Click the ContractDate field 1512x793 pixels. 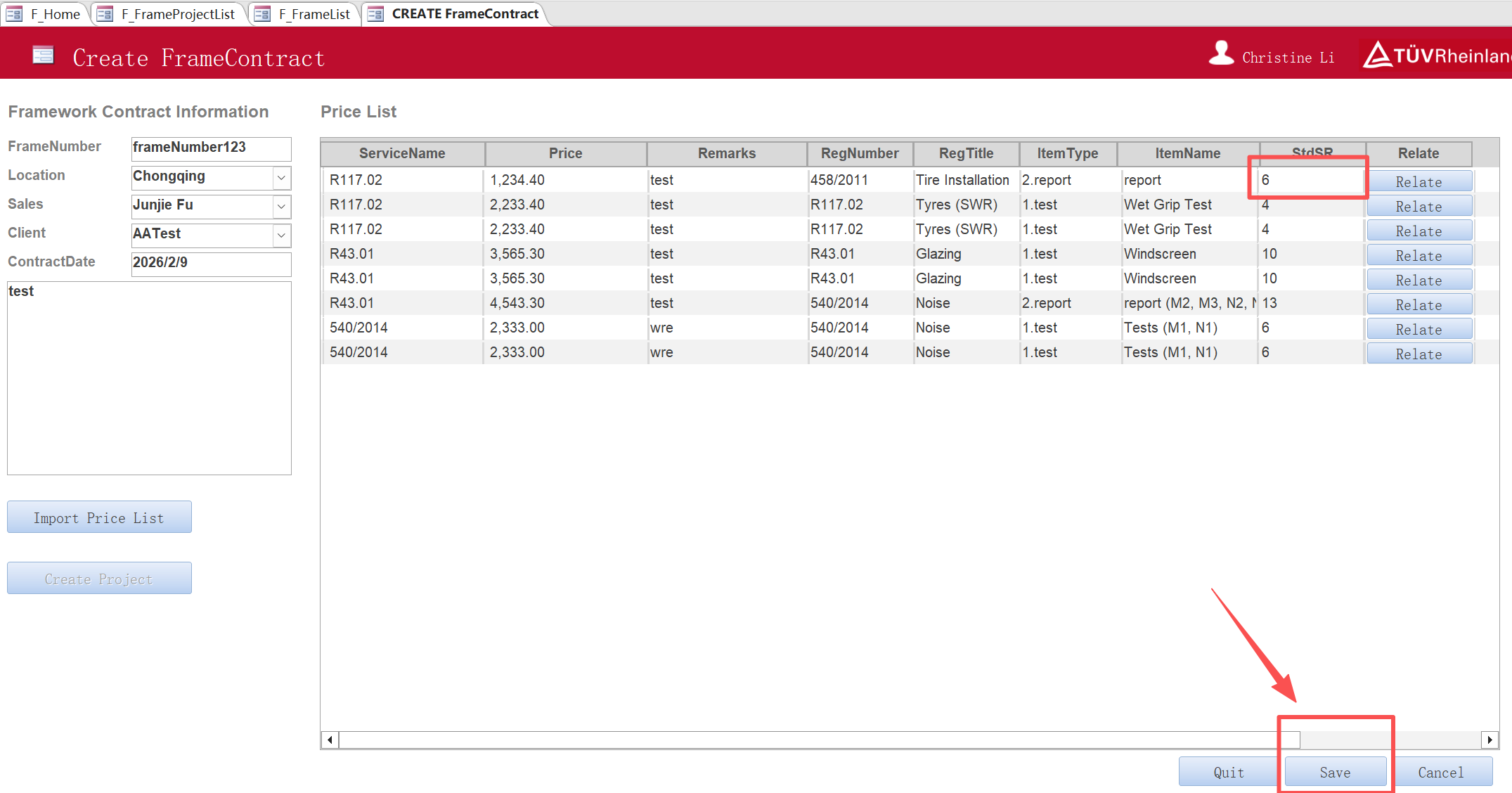pyautogui.click(x=210, y=263)
